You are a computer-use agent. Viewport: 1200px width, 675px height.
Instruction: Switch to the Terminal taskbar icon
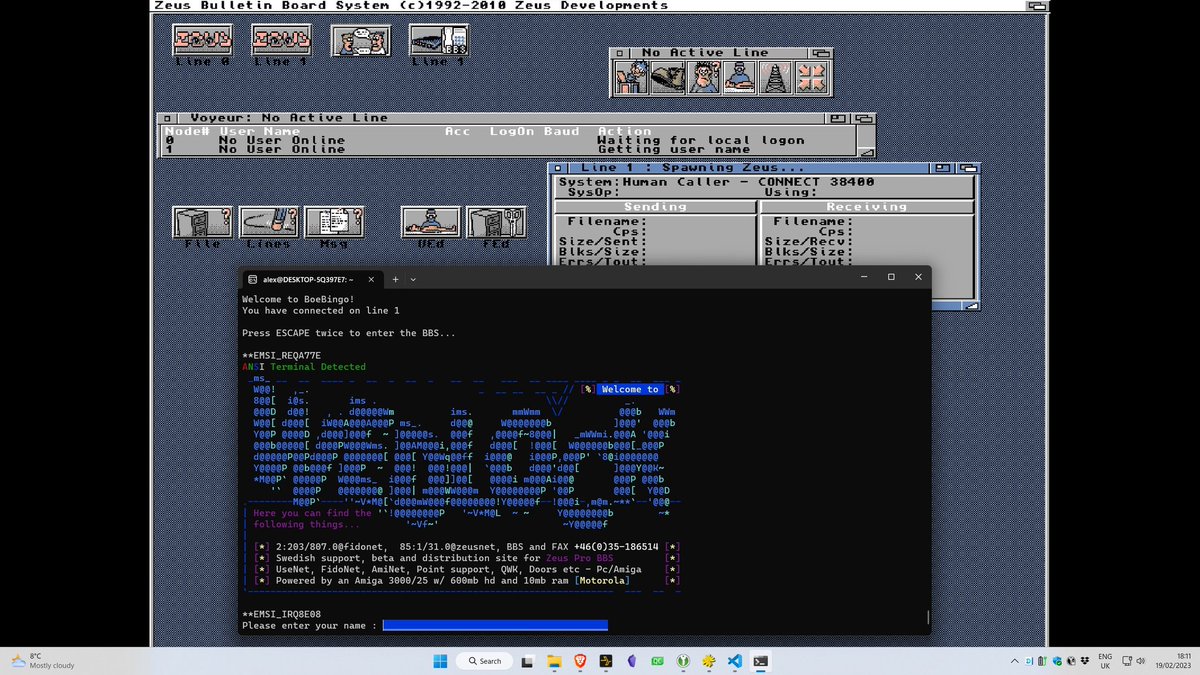point(761,661)
